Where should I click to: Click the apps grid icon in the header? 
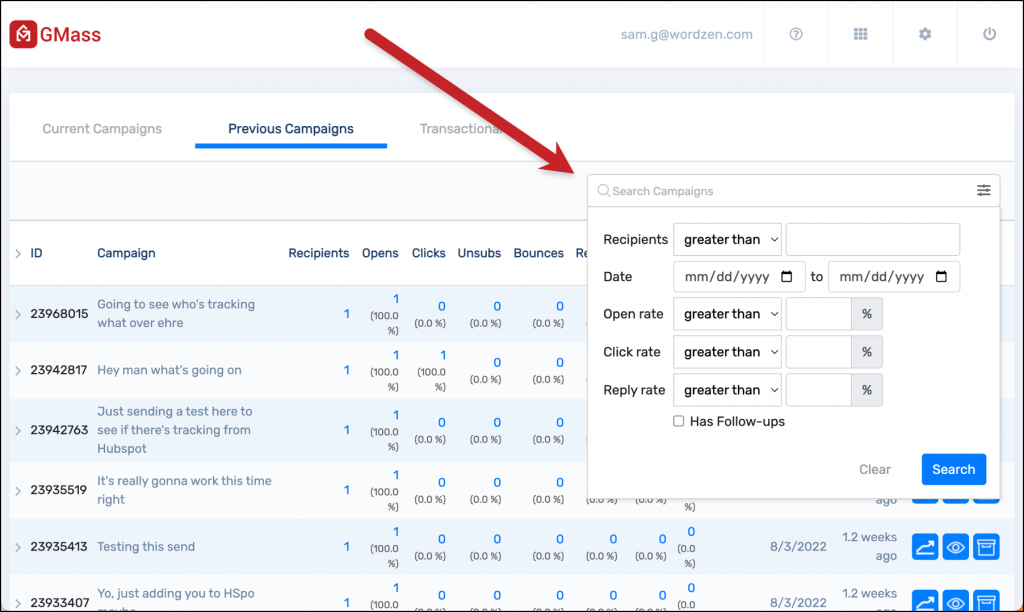coord(860,33)
